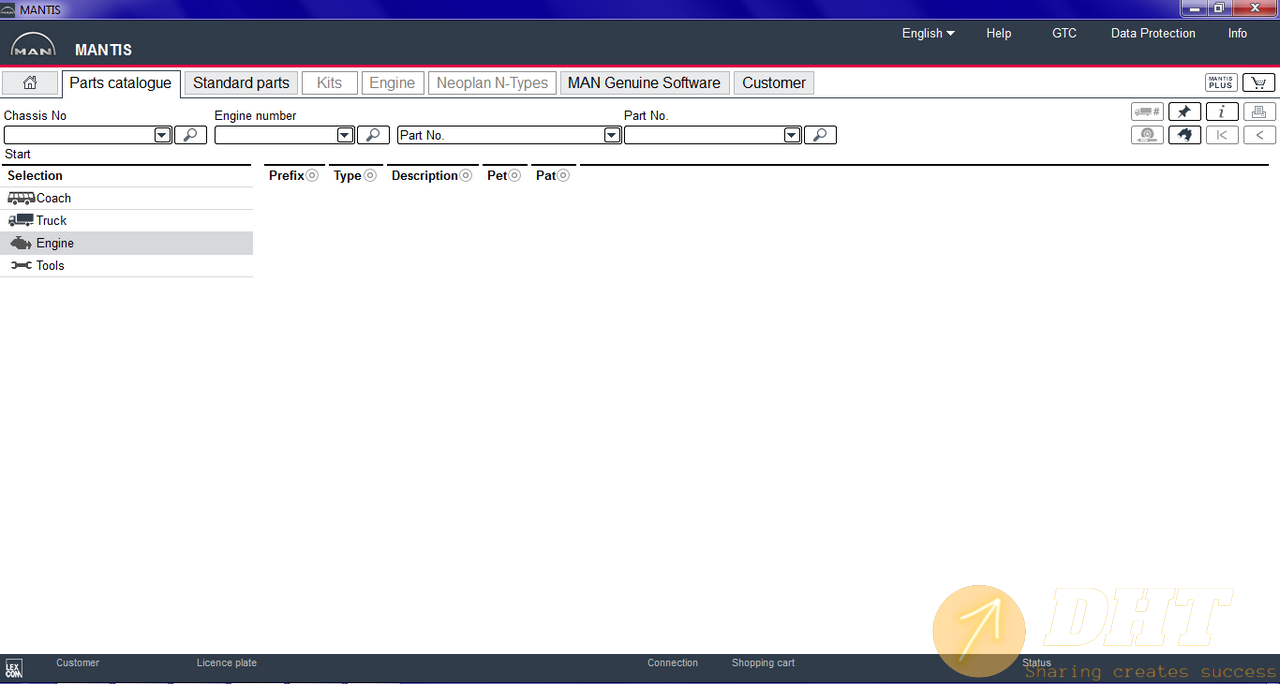Image resolution: width=1280 pixels, height=684 pixels.
Task: Switch to Standard parts tab
Action: tap(241, 83)
